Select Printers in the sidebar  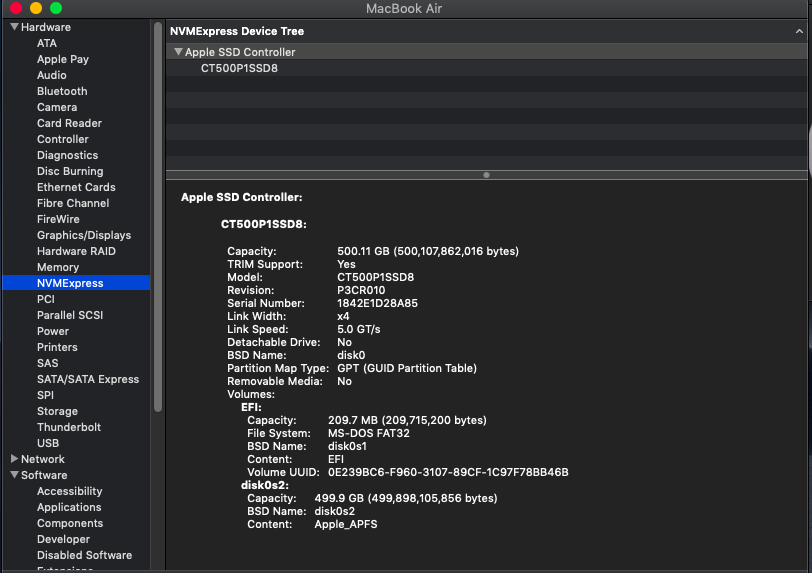57,348
